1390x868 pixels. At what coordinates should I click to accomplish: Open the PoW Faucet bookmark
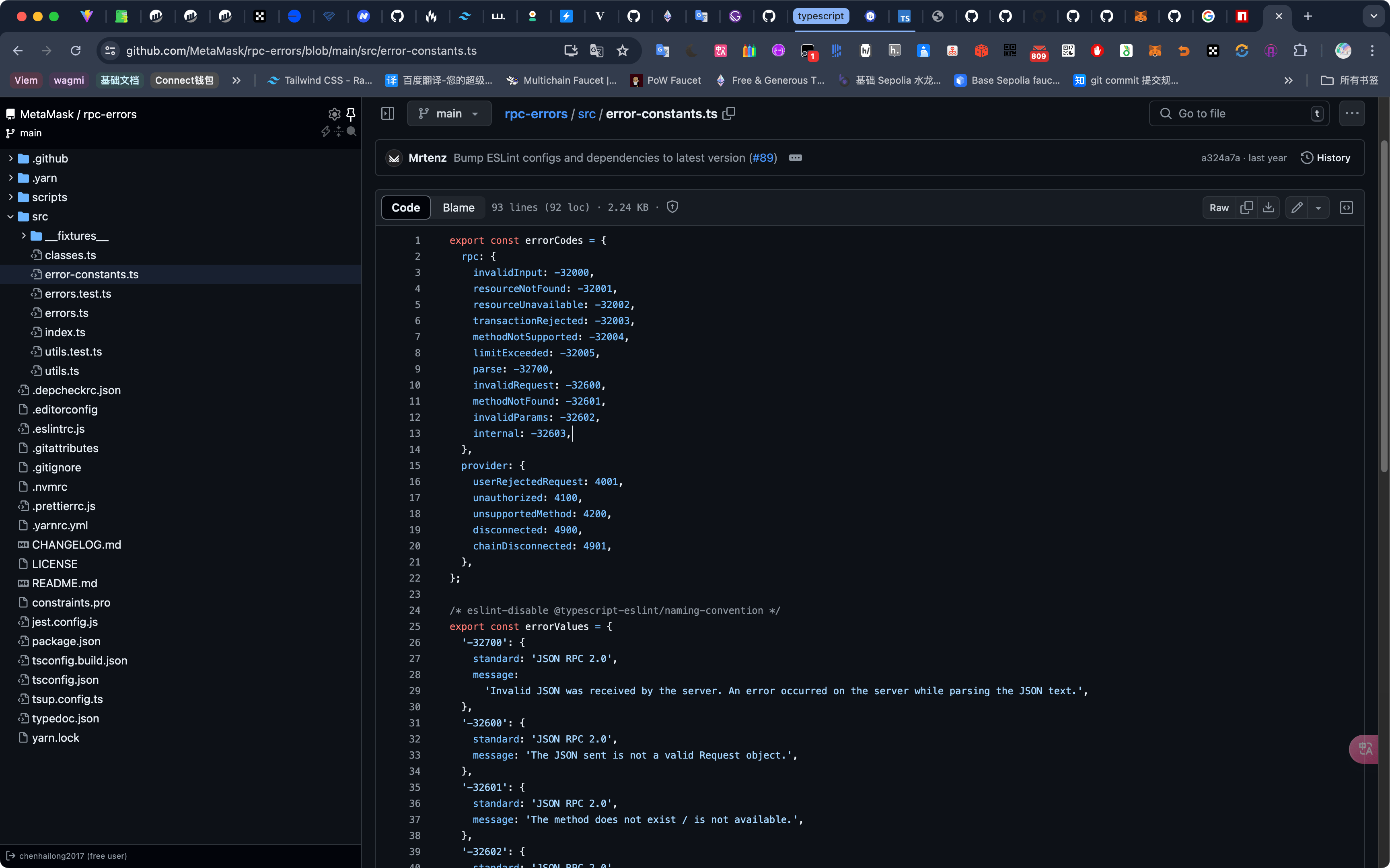pos(666,80)
